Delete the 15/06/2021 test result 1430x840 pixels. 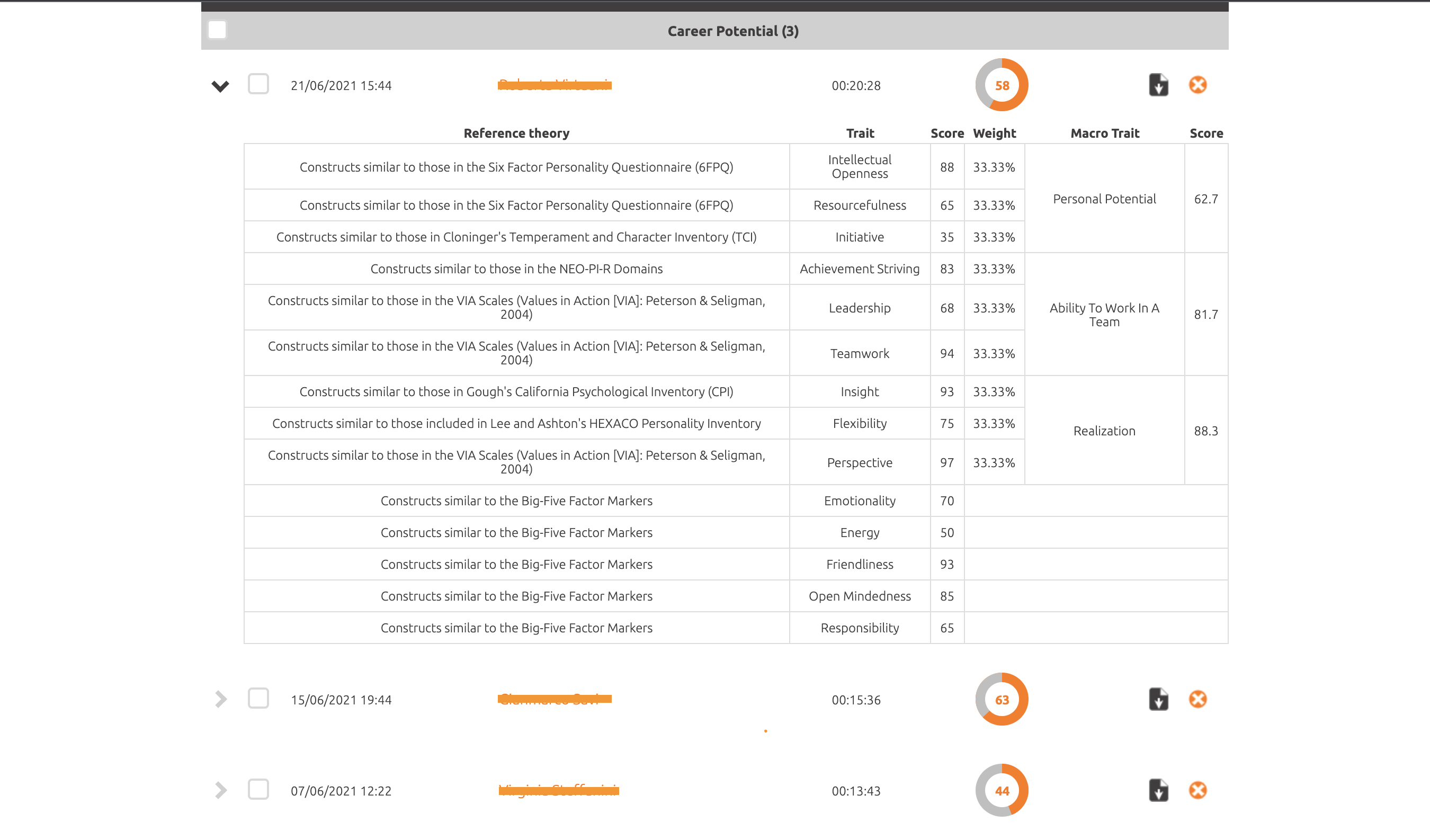(x=1198, y=699)
